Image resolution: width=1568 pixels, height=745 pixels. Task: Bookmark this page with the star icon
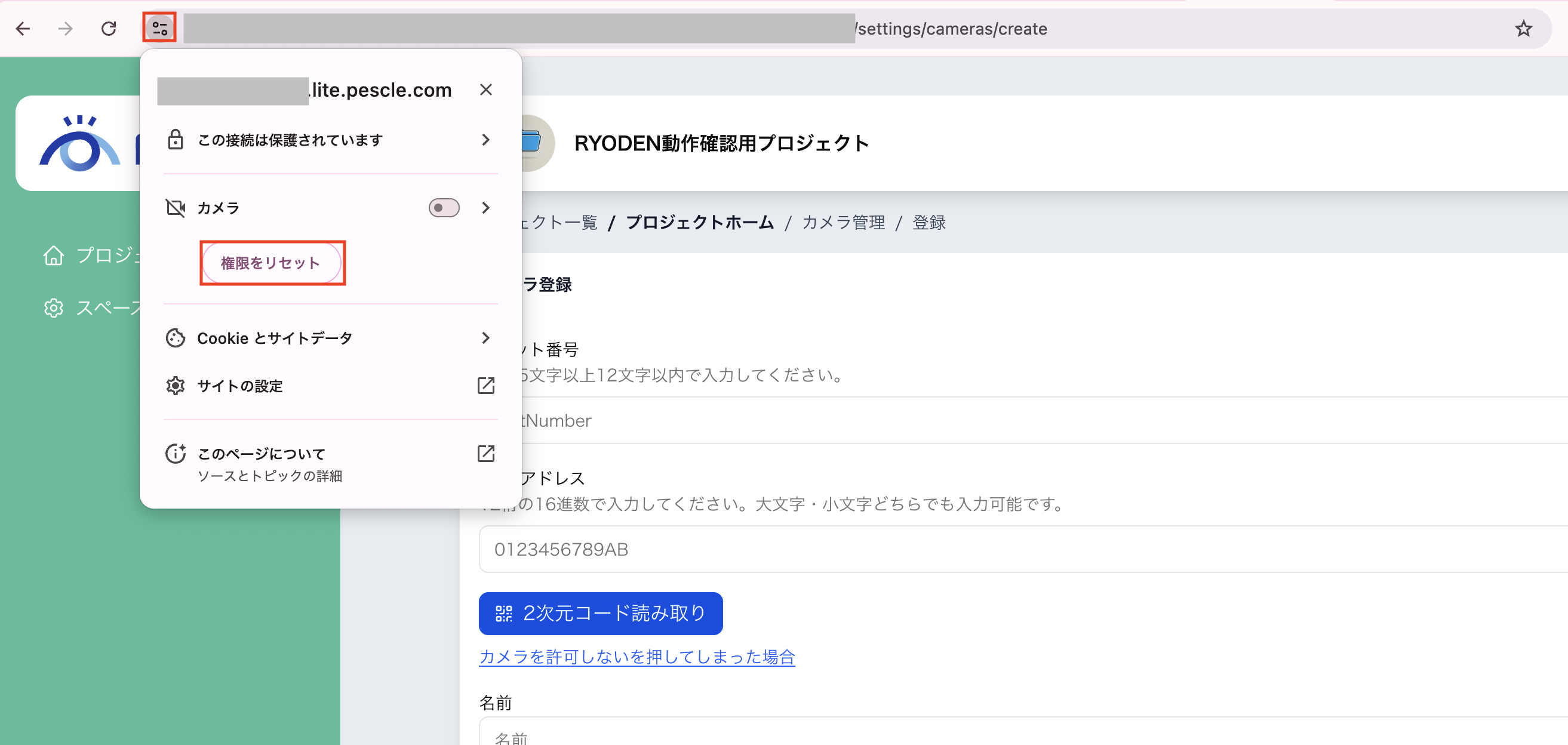pos(1524,28)
